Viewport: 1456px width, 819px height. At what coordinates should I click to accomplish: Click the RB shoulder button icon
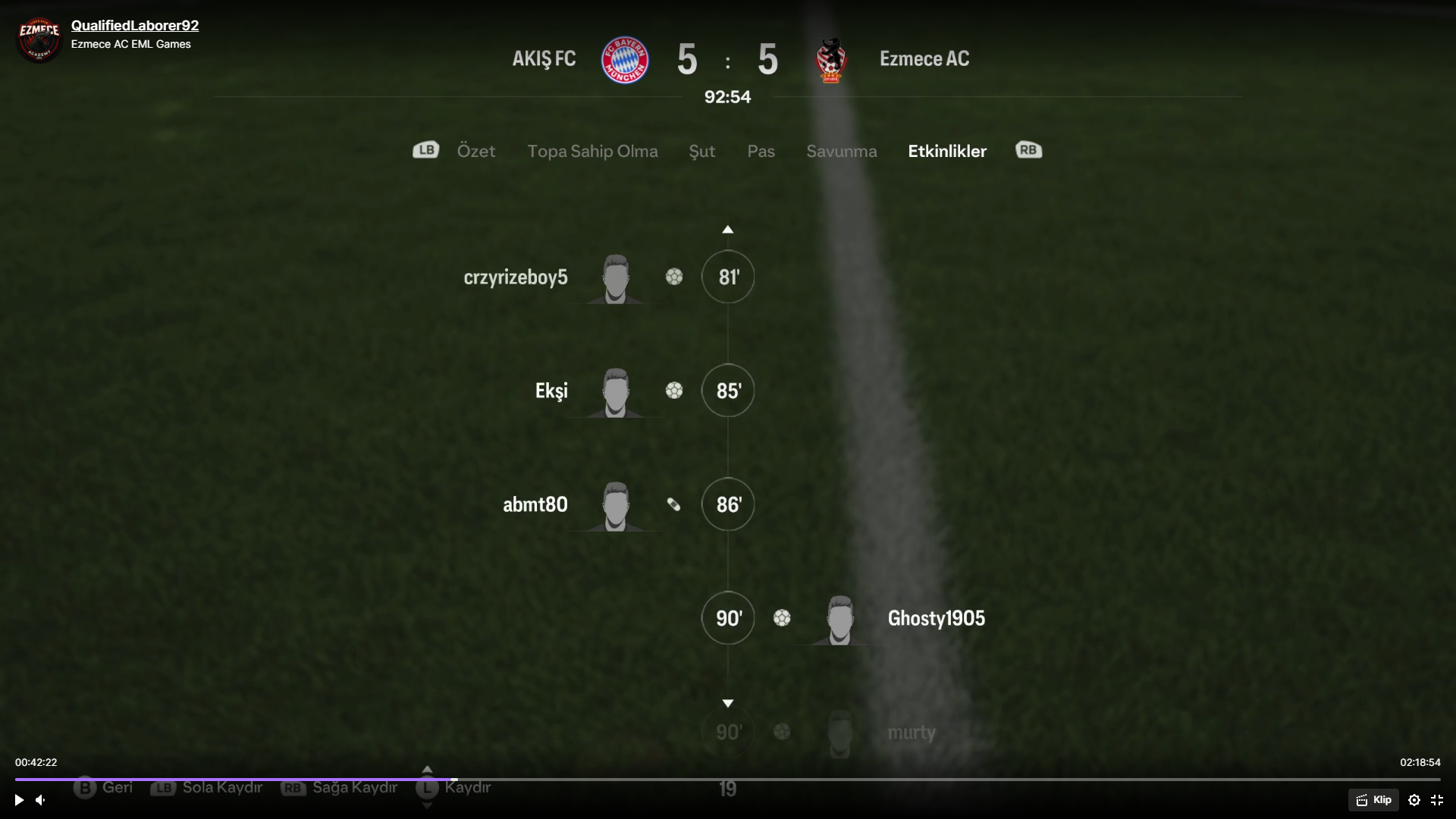click(x=1029, y=150)
